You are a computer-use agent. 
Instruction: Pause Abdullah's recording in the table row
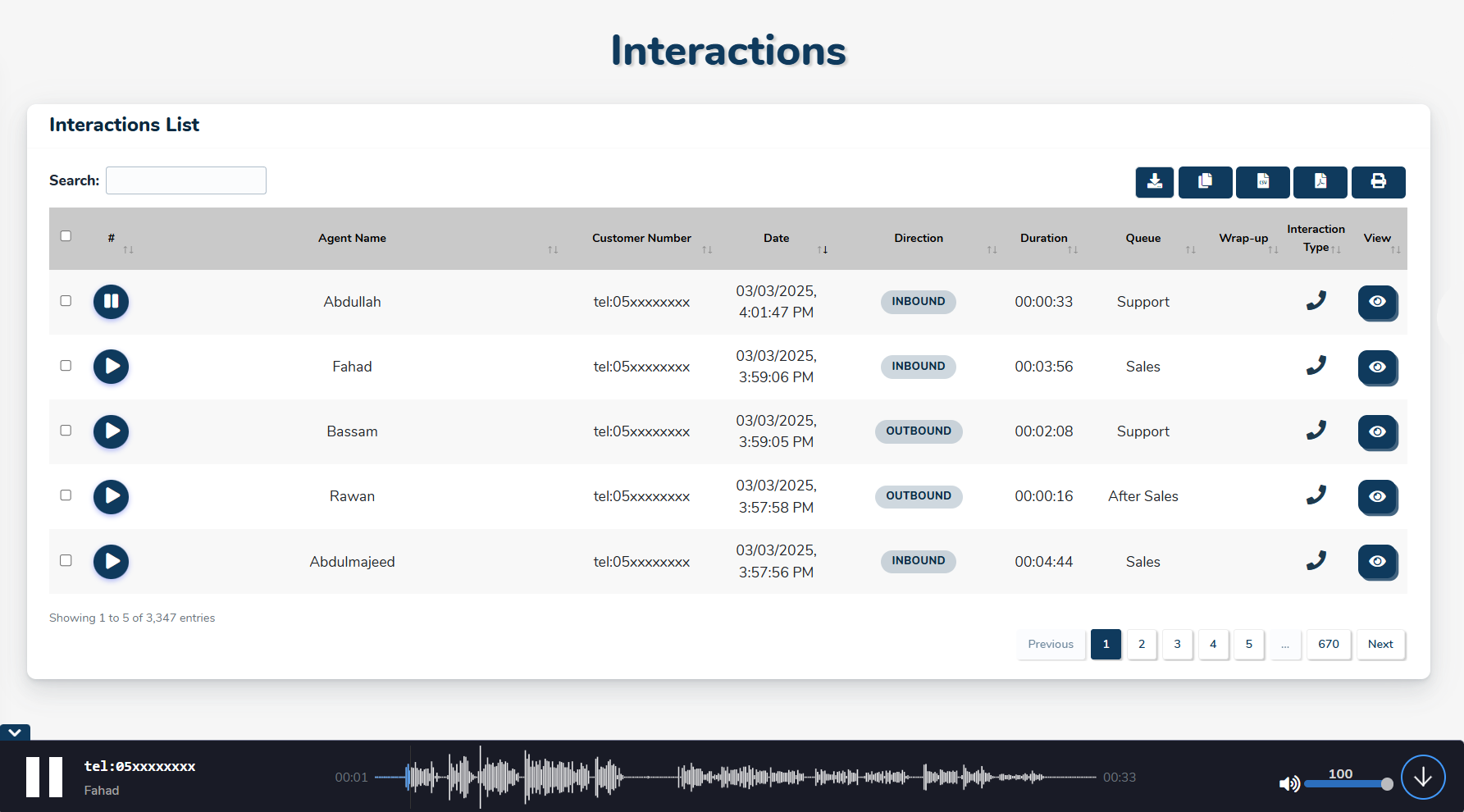[x=111, y=302]
